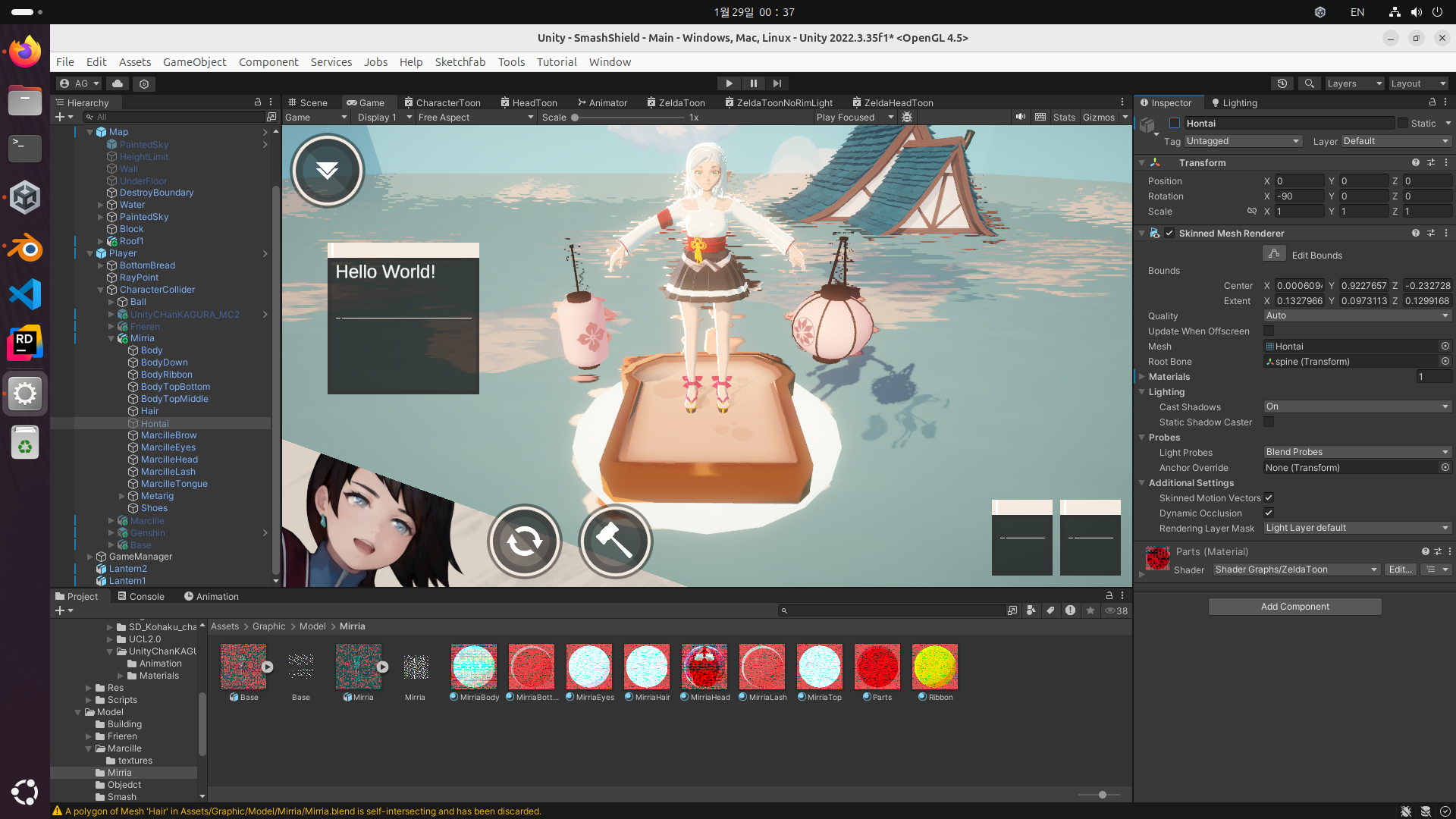Toggle Static Shadow Caster checkbox
Image resolution: width=1456 pixels, height=819 pixels.
point(1269,422)
